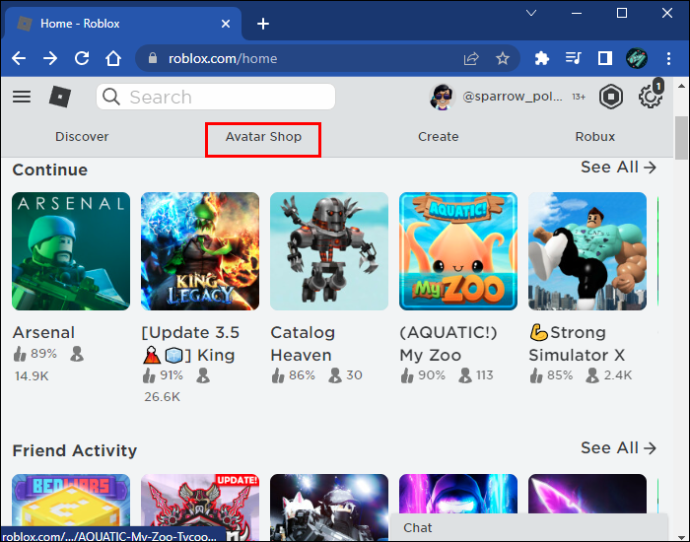Click the browser forward arrow

point(50,58)
